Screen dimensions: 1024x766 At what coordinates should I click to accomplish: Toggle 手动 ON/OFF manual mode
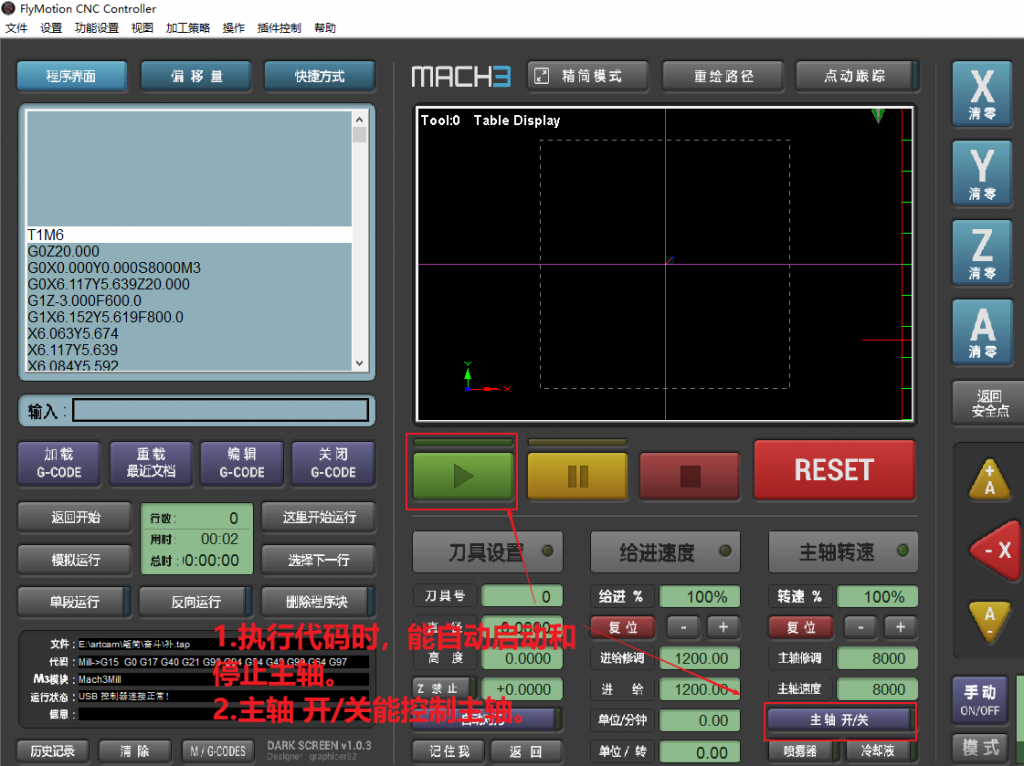click(x=980, y=699)
